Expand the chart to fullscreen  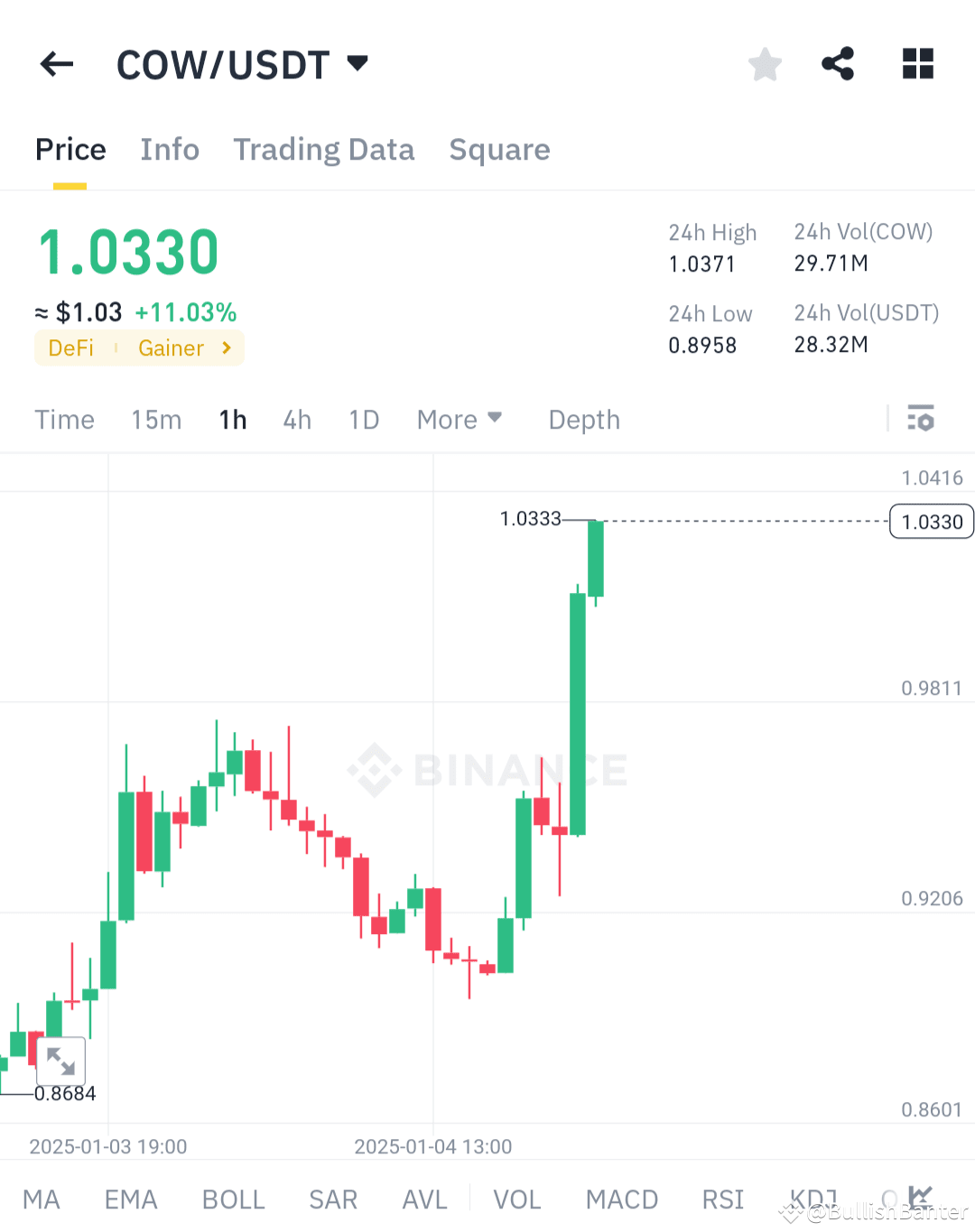(x=60, y=1061)
